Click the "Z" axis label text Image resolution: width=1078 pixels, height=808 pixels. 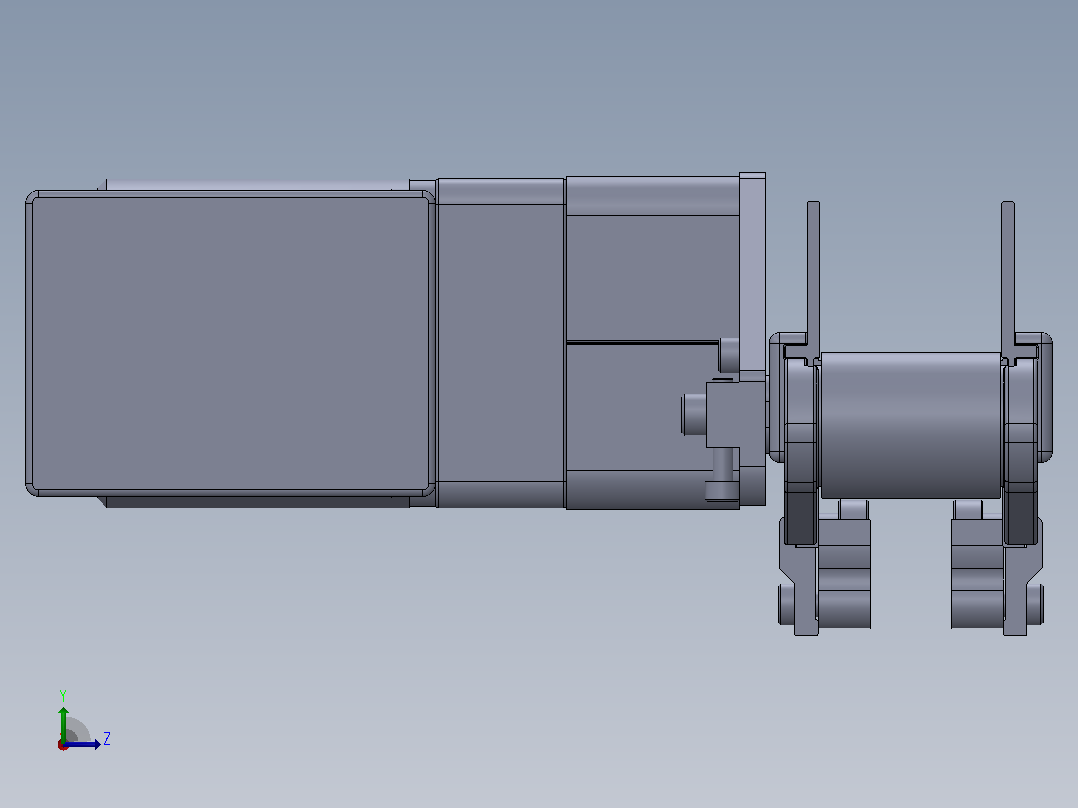[107, 739]
